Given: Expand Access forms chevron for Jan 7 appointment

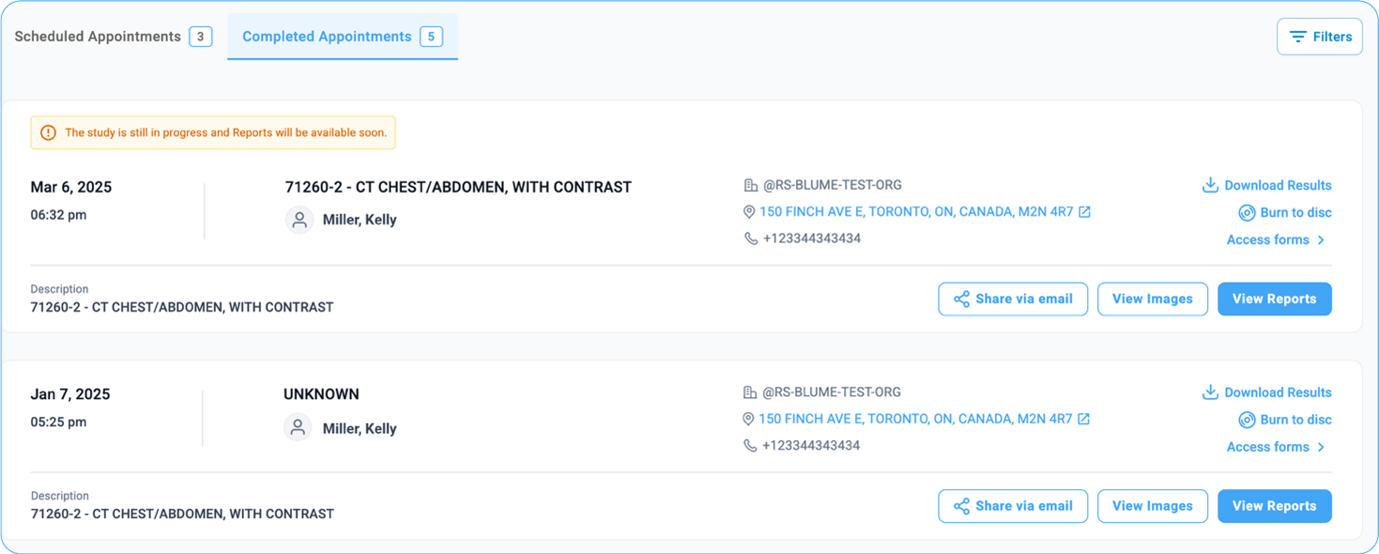Looking at the screenshot, I should (x=1321, y=447).
